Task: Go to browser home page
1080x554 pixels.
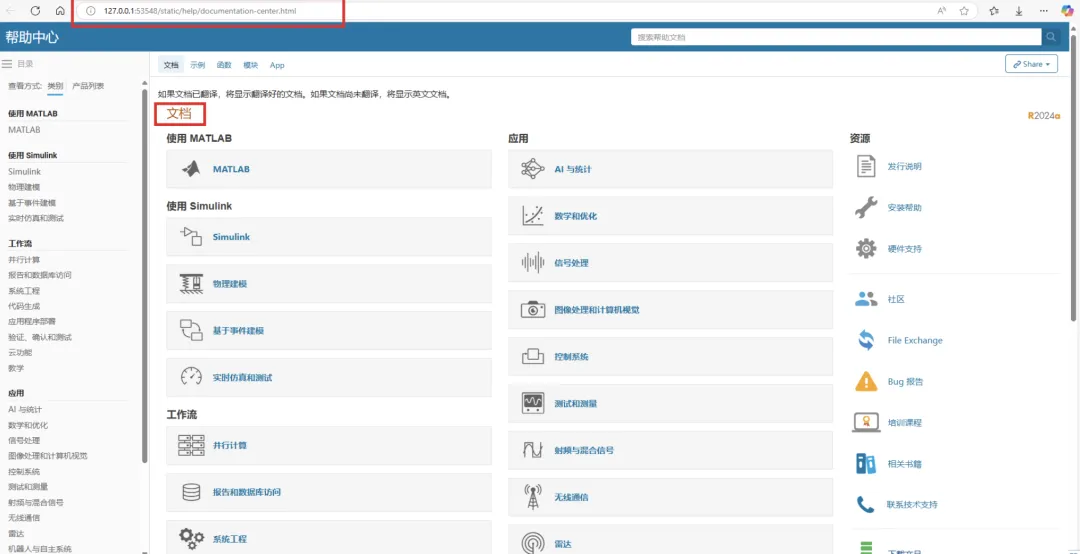Action: tap(60, 11)
